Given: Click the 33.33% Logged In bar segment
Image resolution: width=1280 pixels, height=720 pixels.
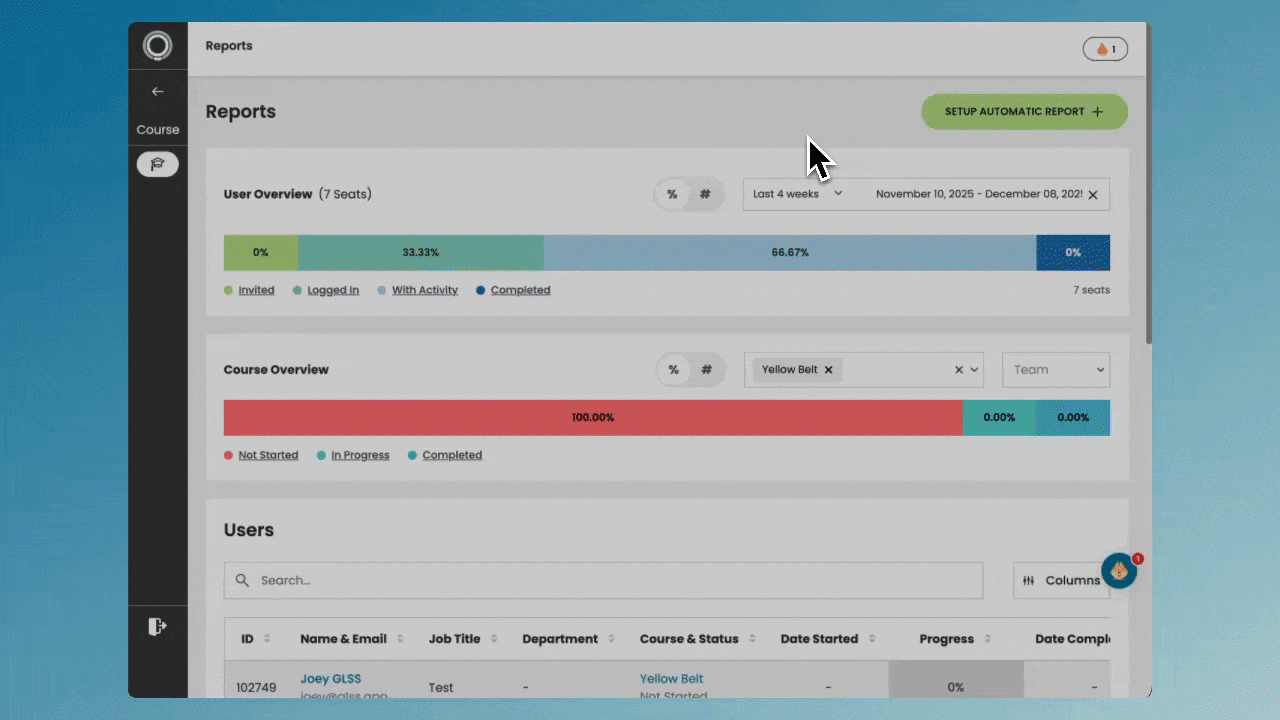Looking at the screenshot, I should tap(421, 253).
